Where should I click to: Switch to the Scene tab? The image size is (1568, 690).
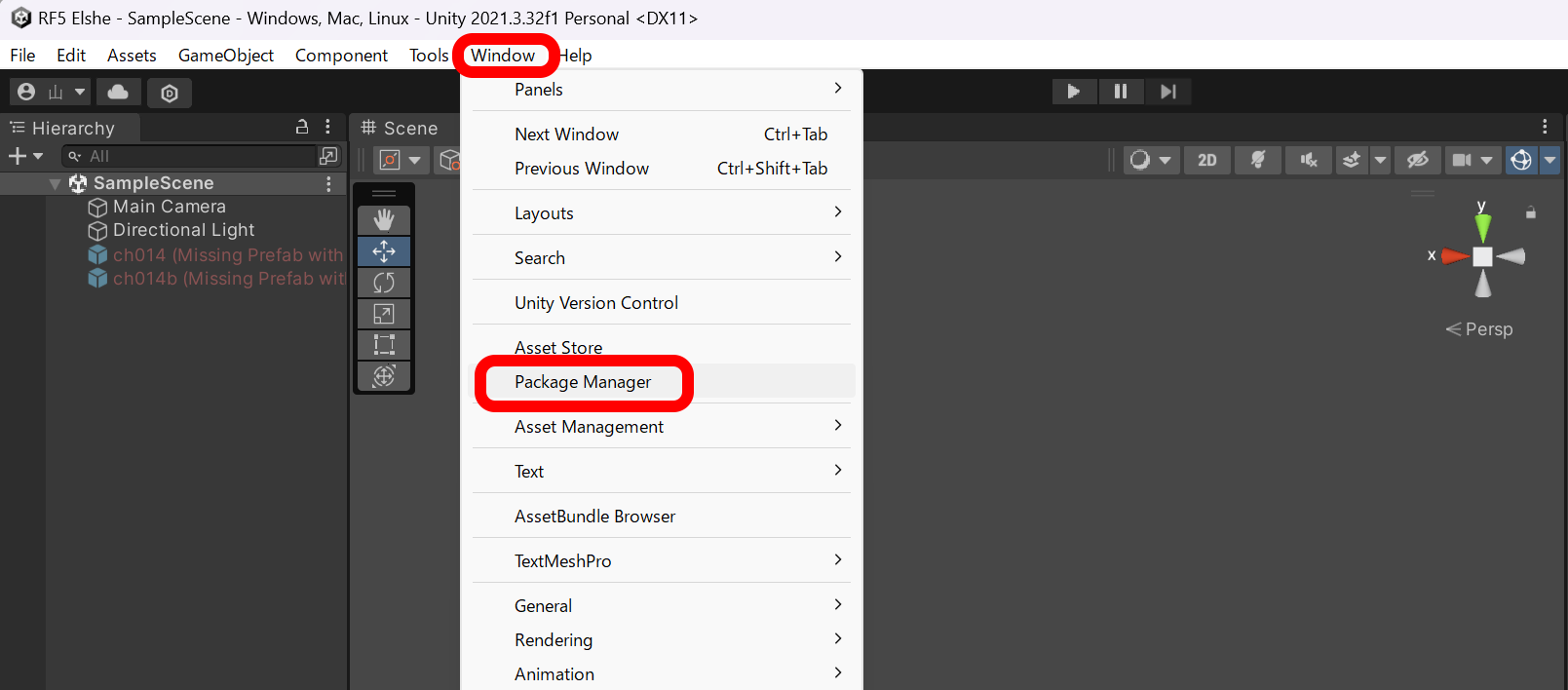click(x=400, y=128)
